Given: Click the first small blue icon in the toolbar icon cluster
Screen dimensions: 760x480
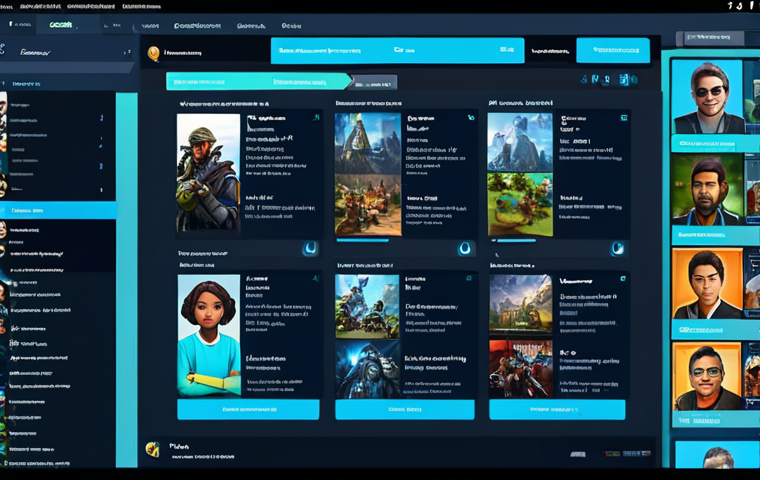Looking at the screenshot, I should [585, 80].
